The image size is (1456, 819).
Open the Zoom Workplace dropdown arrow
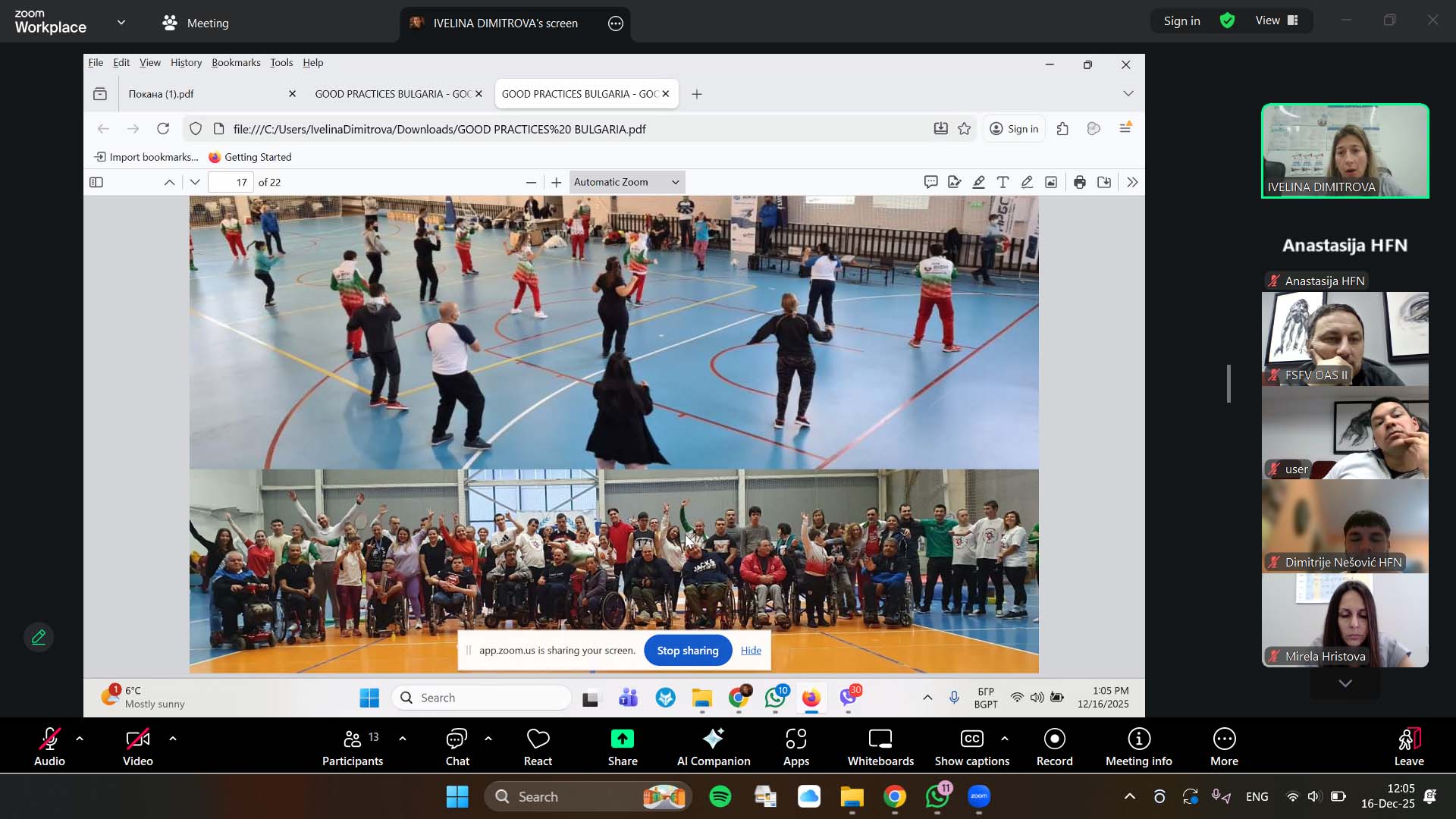pos(121,22)
